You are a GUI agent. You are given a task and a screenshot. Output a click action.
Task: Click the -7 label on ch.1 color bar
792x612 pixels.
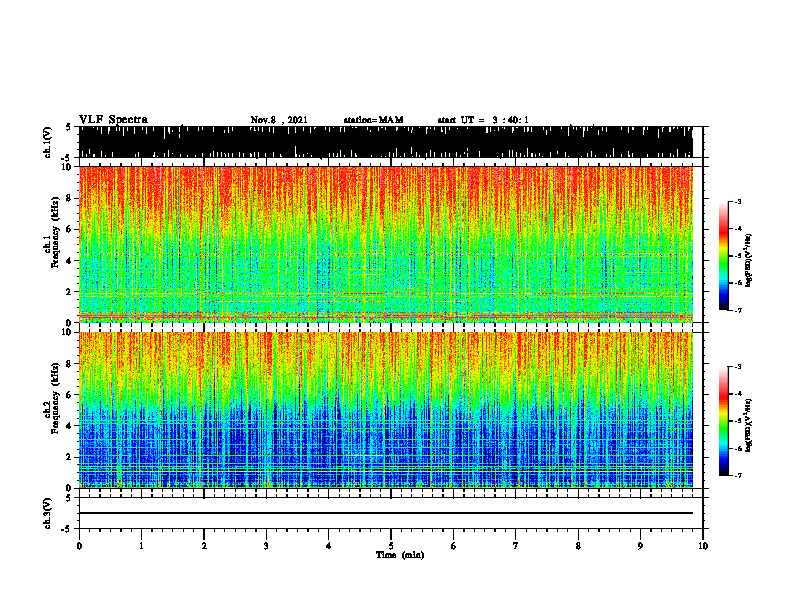click(738, 310)
